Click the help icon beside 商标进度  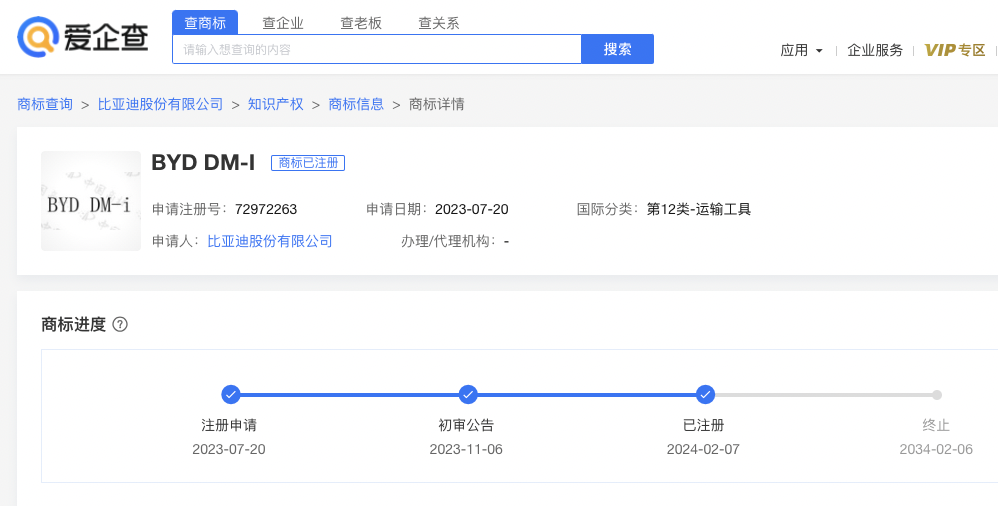pyautogui.click(x=120, y=325)
